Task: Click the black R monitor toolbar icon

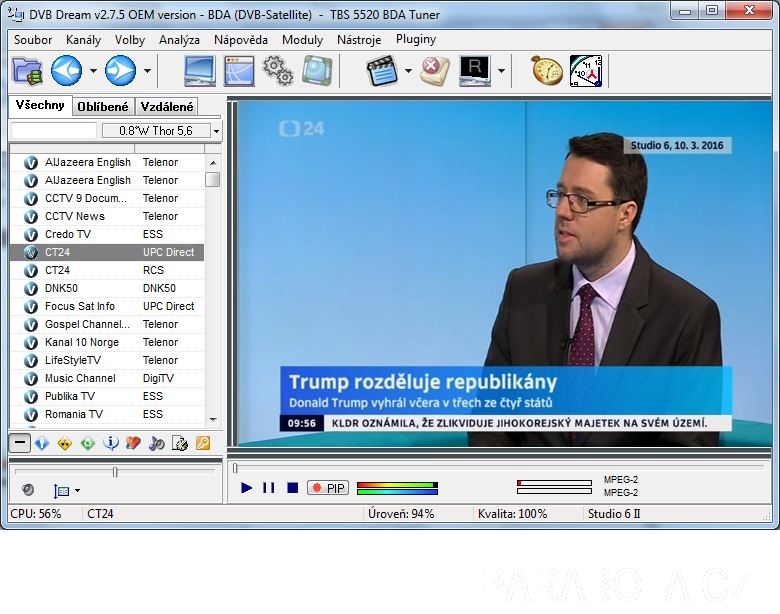Action: click(x=475, y=71)
